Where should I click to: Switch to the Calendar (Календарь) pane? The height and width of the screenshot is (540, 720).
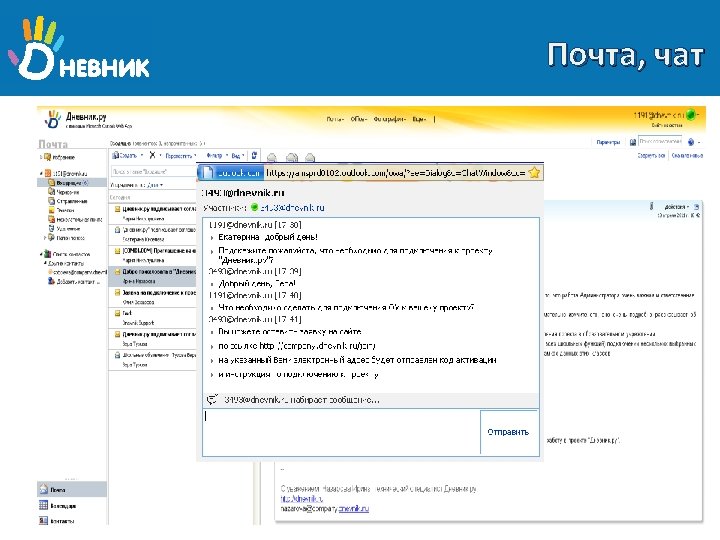72,506
